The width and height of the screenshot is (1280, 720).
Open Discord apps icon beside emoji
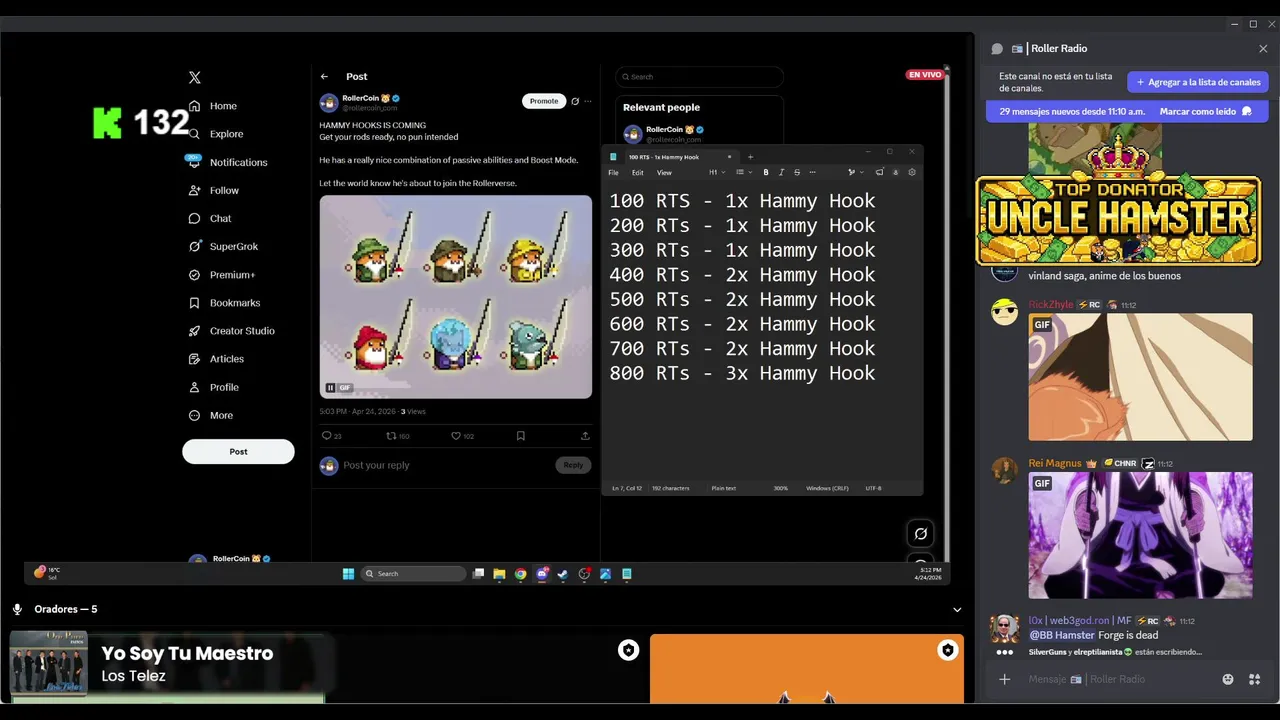(x=1255, y=679)
